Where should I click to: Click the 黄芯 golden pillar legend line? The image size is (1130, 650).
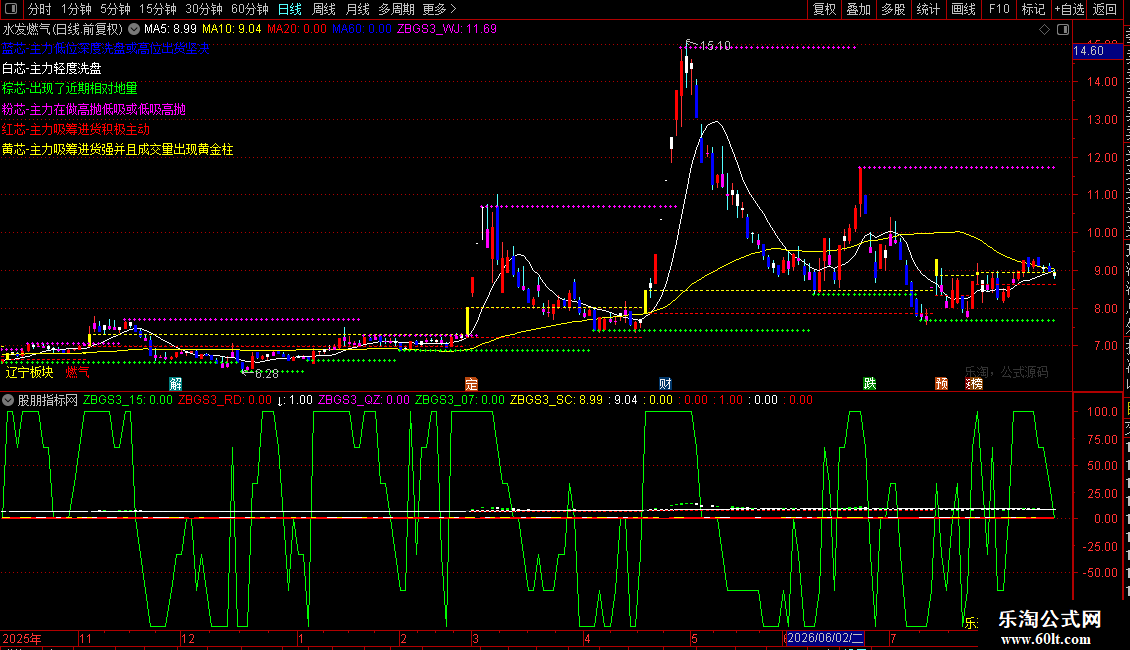click(117, 150)
